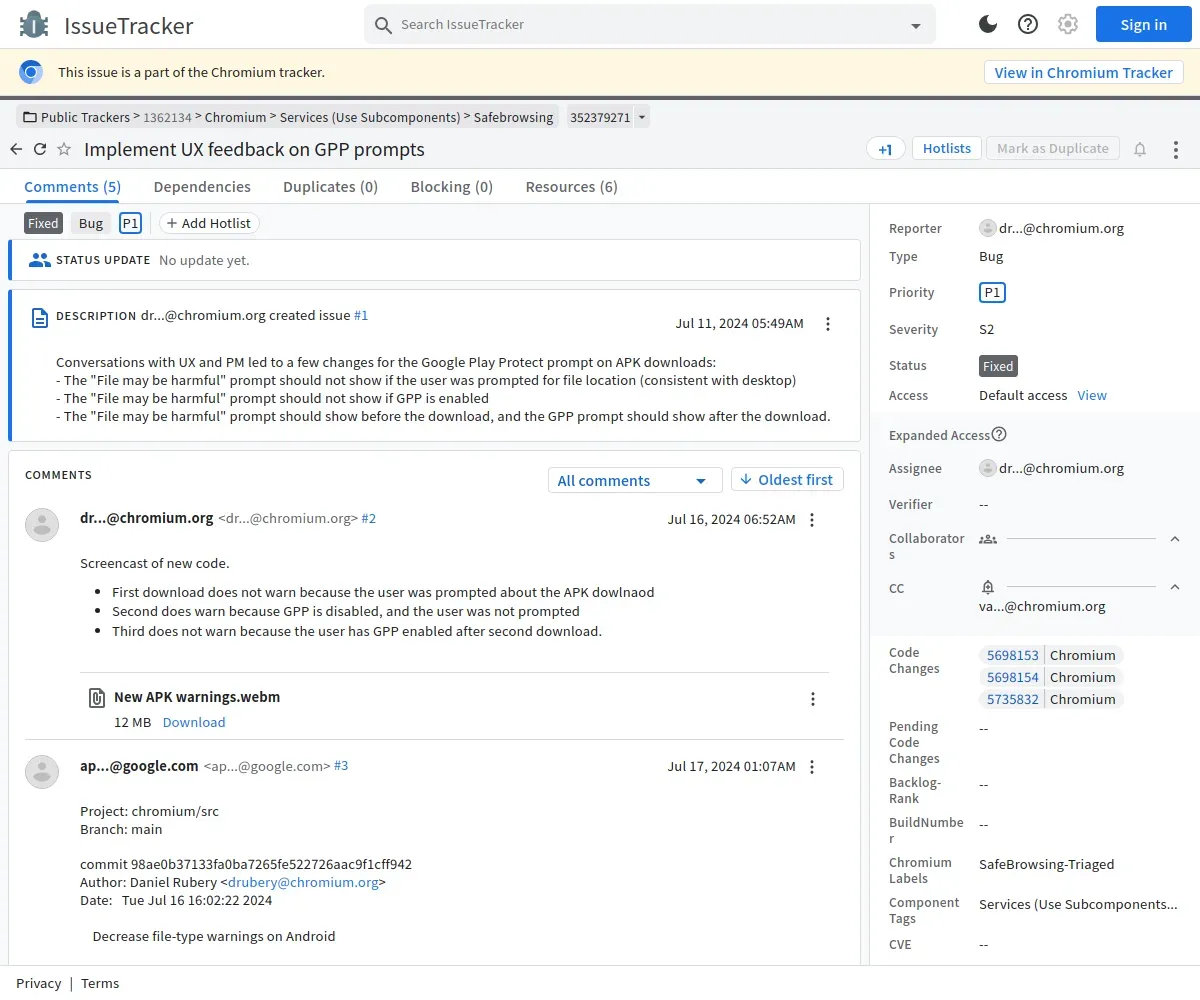Open the help question mark icon
This screenshot has height=1000, width=1200.
pos(1028,24)
